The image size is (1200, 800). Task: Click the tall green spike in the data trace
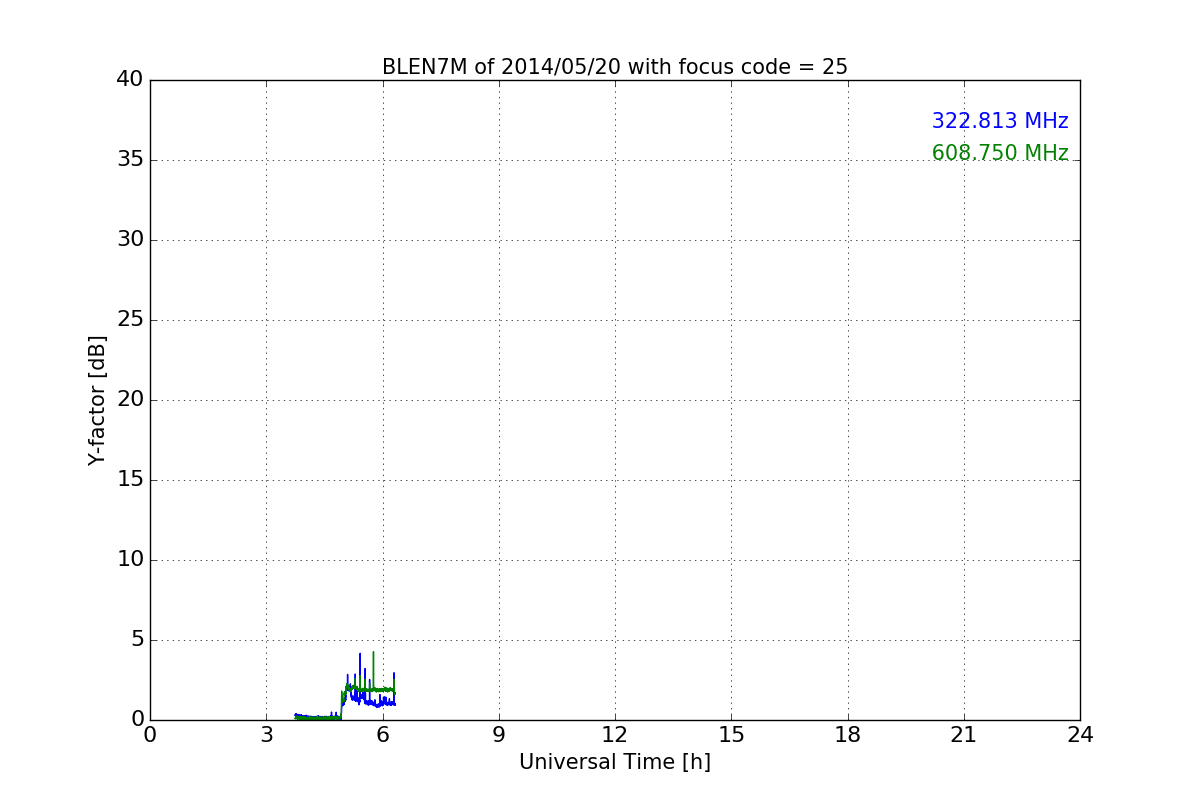click(x=374, y=668)
